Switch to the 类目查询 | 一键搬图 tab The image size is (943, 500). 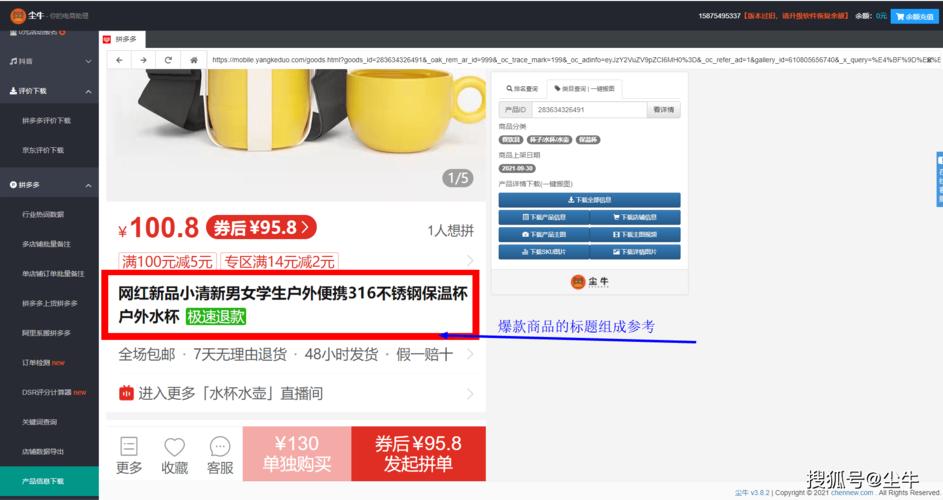585,89
